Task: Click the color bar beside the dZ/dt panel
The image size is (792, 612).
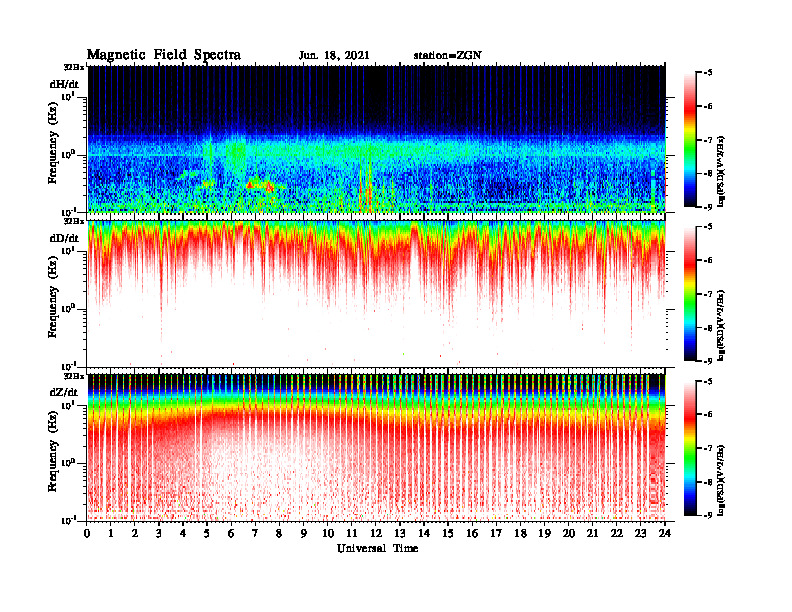Action: click(690, 448)
